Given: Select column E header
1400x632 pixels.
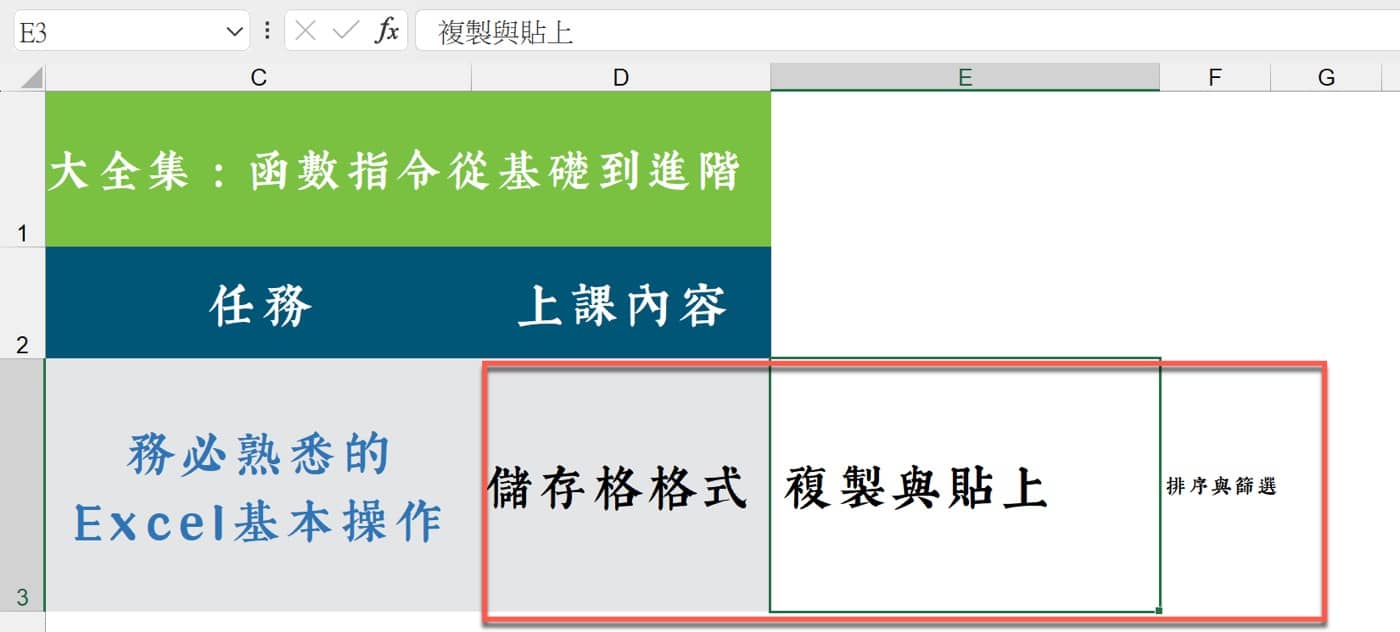Looking at the screenshot, I should coord(965,77).
